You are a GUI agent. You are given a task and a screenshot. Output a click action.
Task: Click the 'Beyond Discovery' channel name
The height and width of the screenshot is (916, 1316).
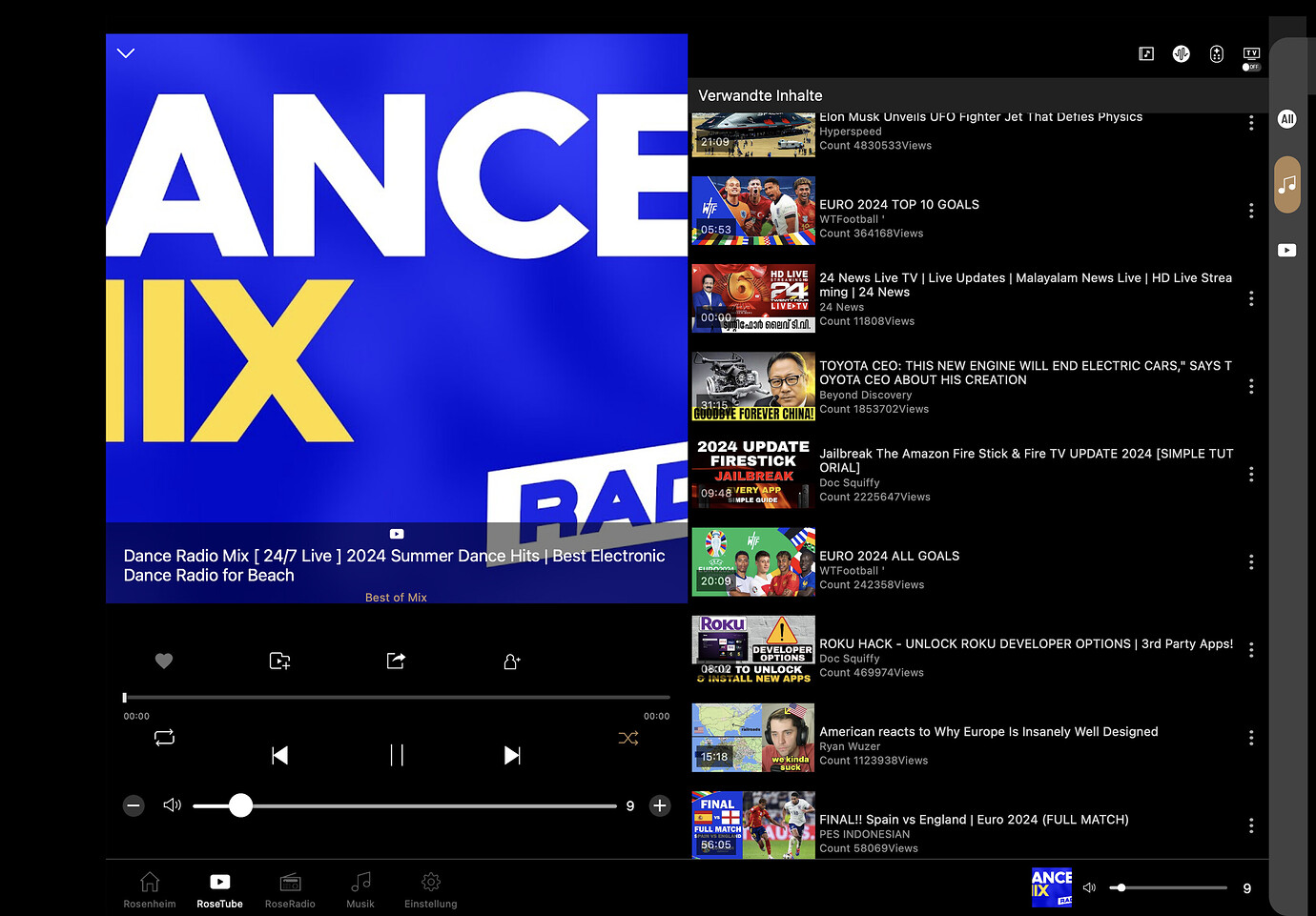pos(866,396)
